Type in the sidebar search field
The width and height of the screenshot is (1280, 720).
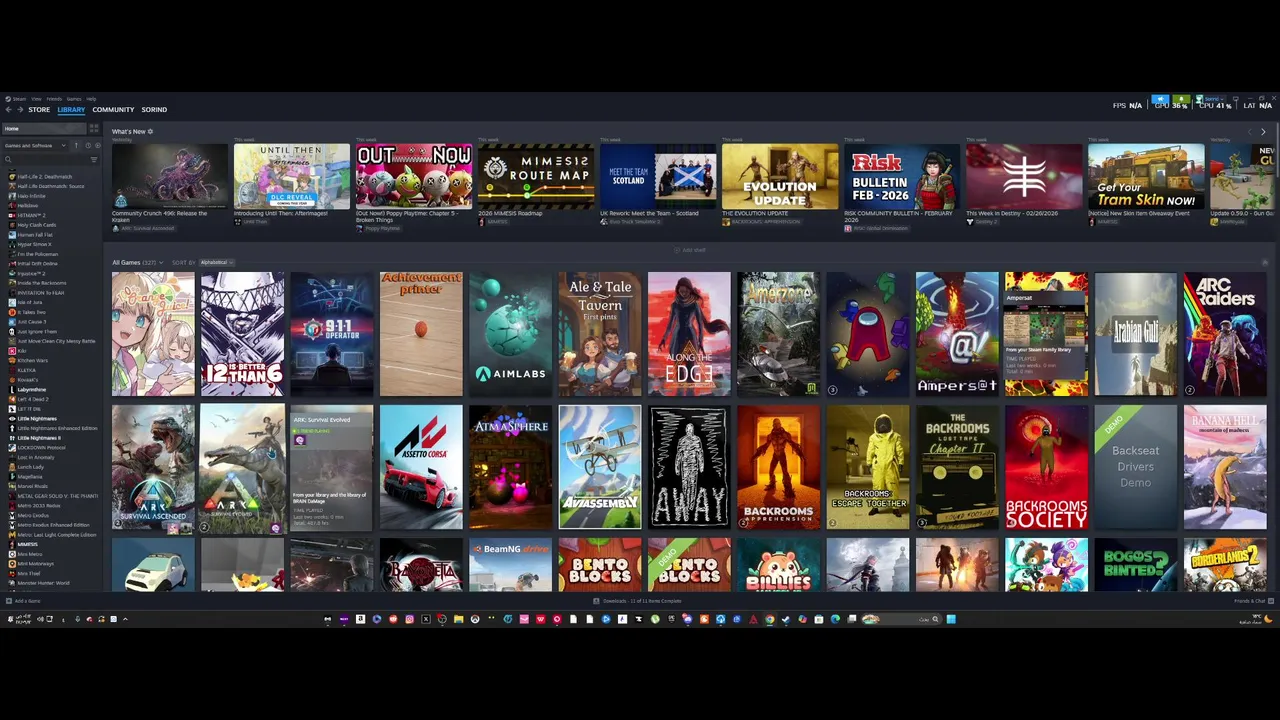point(50,159)
